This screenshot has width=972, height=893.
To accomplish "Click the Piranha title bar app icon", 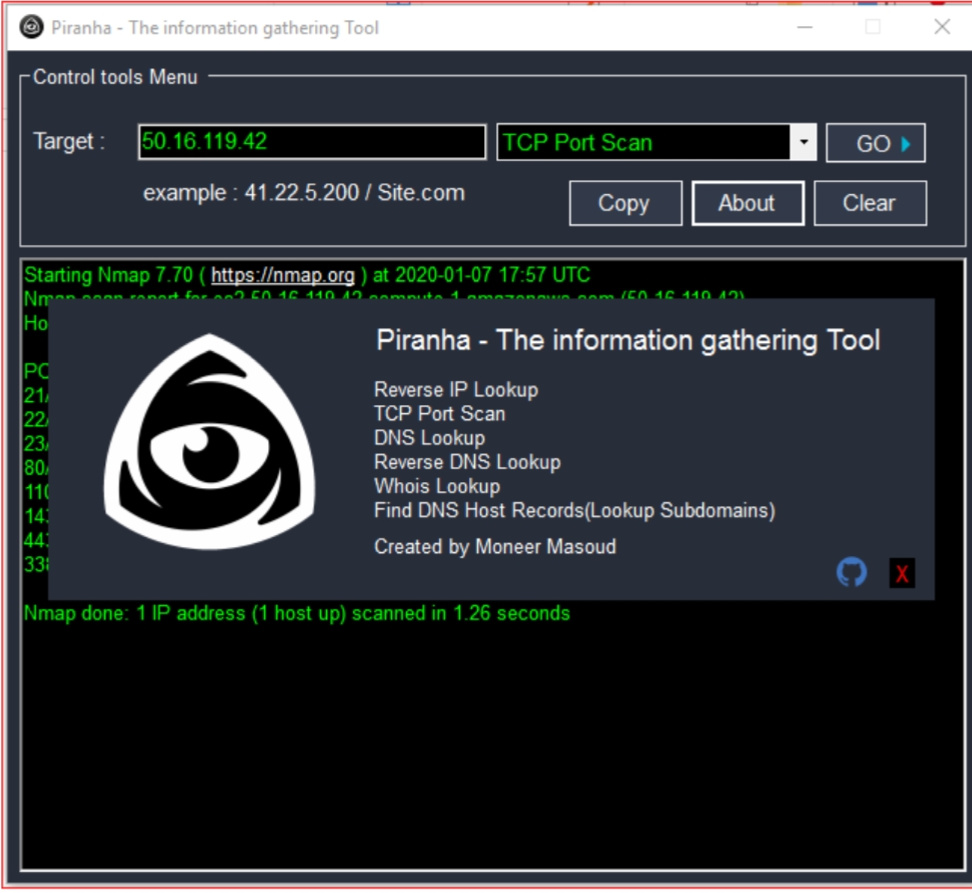I will point(31,27).
